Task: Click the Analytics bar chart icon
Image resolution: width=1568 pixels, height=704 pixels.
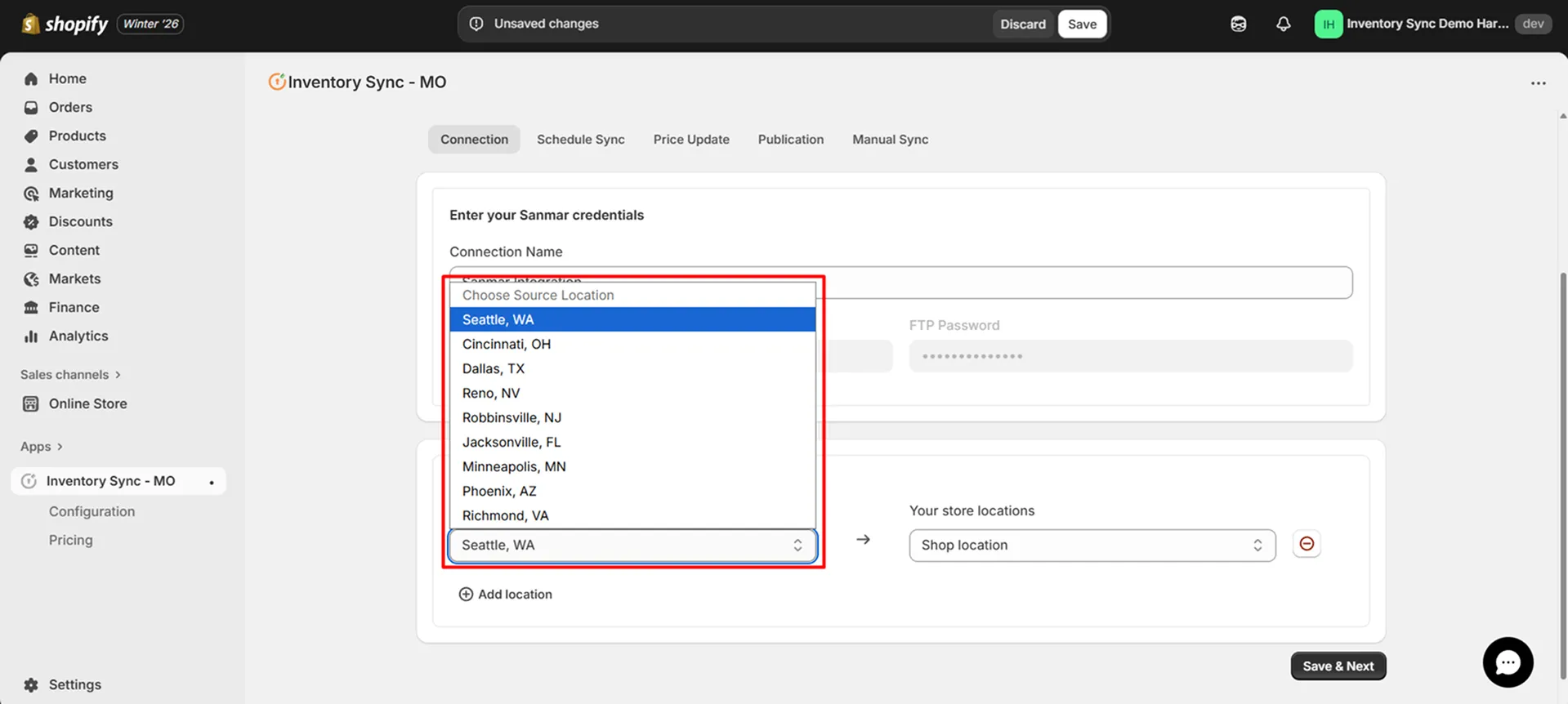Action: click(31, 336)
